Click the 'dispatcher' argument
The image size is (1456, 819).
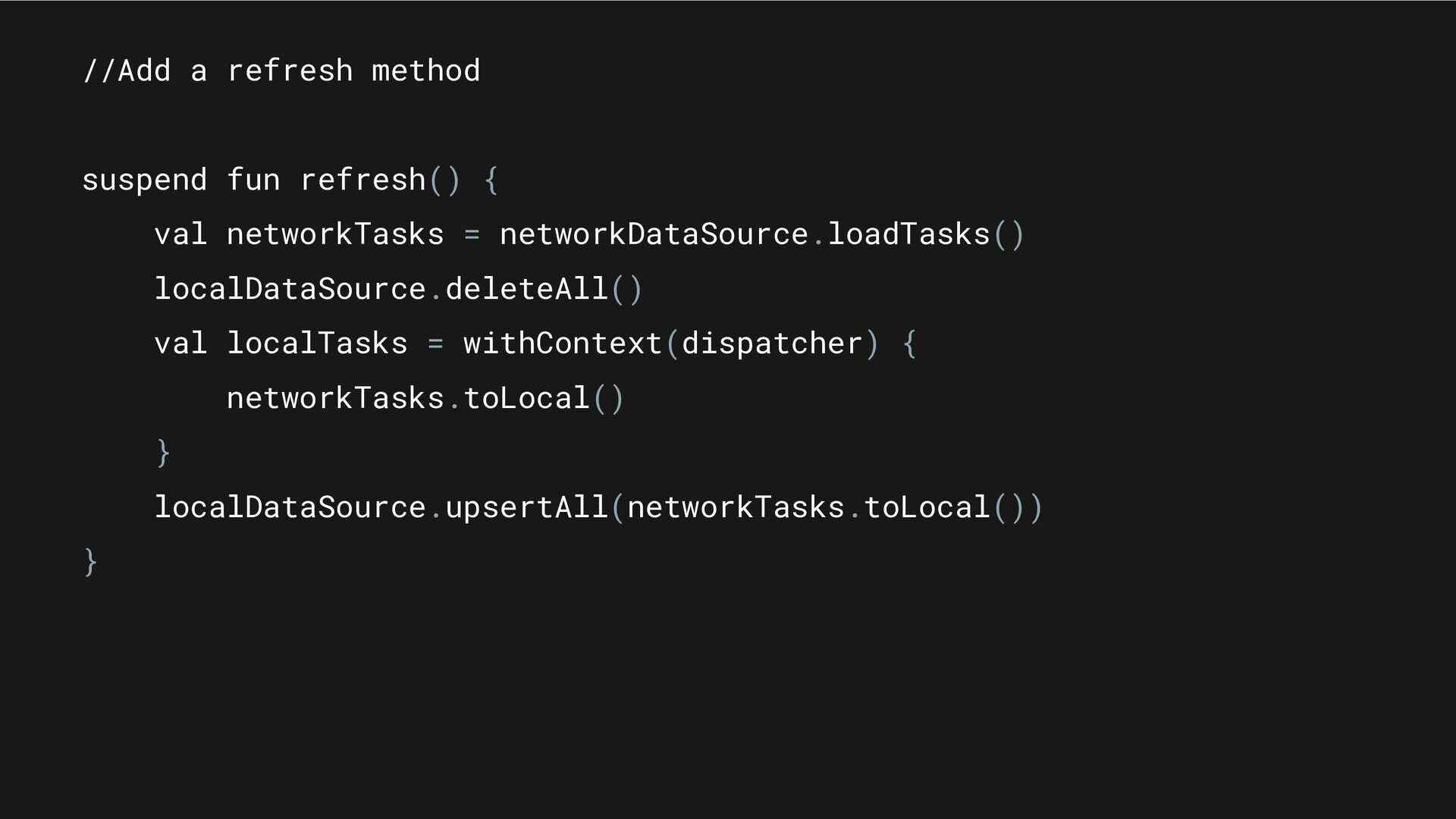coord(772,344)
